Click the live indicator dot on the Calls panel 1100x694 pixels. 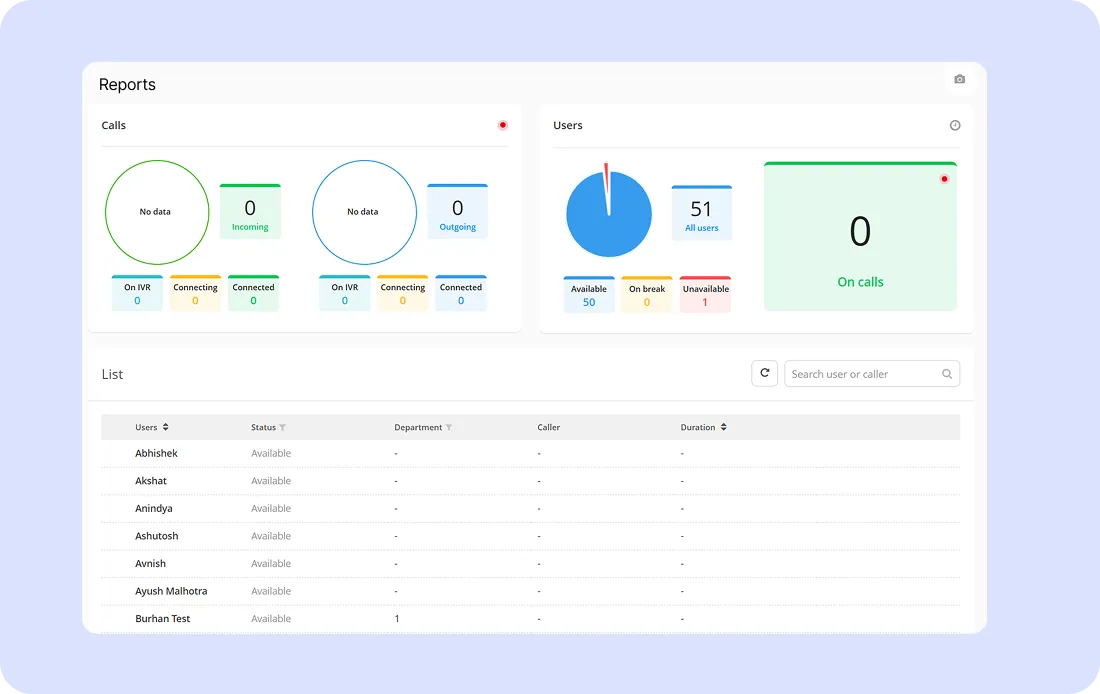coord(503,124)
